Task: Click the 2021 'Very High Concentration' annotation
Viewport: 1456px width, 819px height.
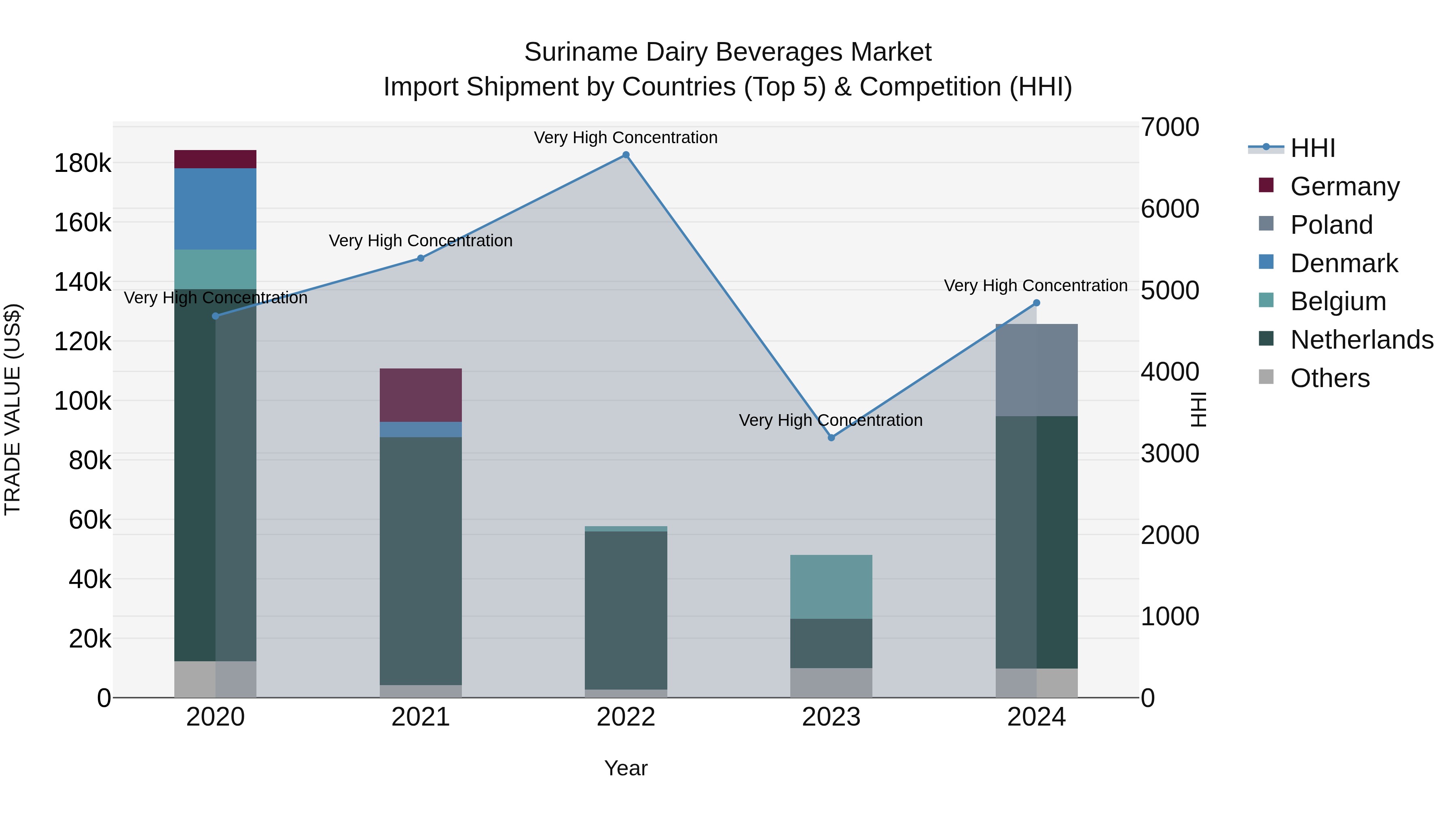Action: (421, 241)
